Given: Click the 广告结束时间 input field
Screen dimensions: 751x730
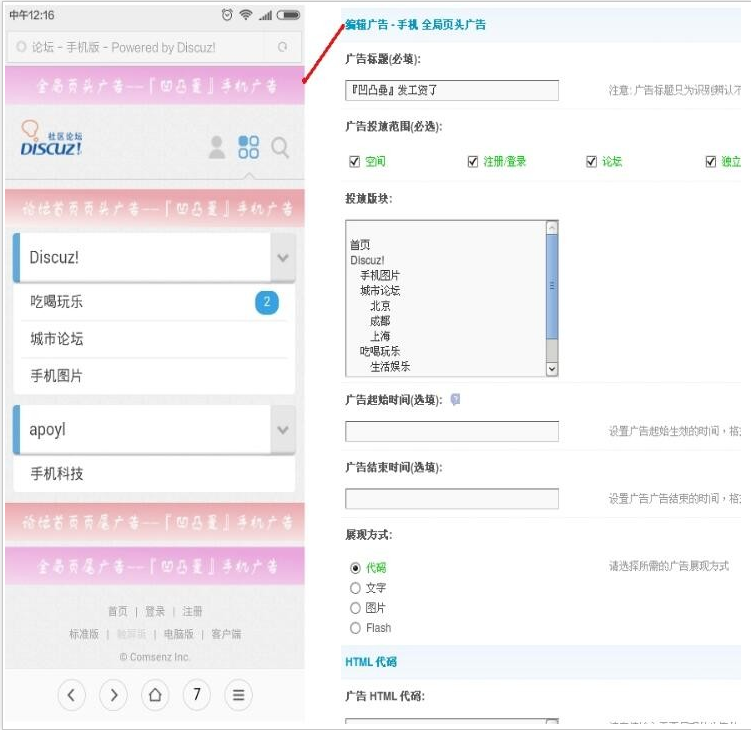Looking at the screenshot, I should (452, 499).
